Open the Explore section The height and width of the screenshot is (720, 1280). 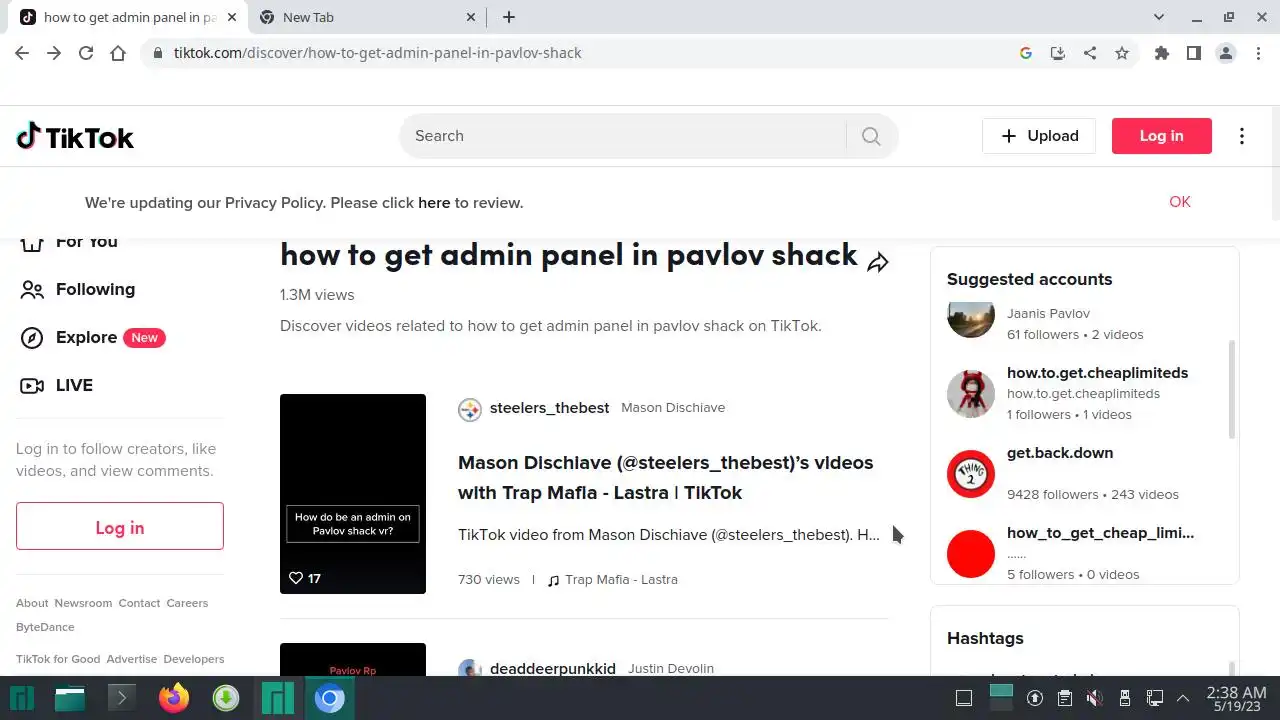[x=86, y=338]
